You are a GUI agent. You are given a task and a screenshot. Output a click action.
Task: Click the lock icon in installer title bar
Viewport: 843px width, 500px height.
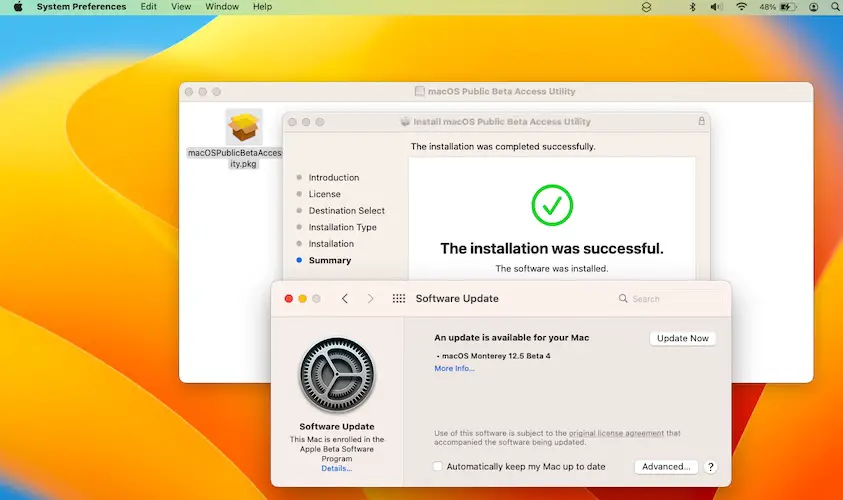point(701,121)
